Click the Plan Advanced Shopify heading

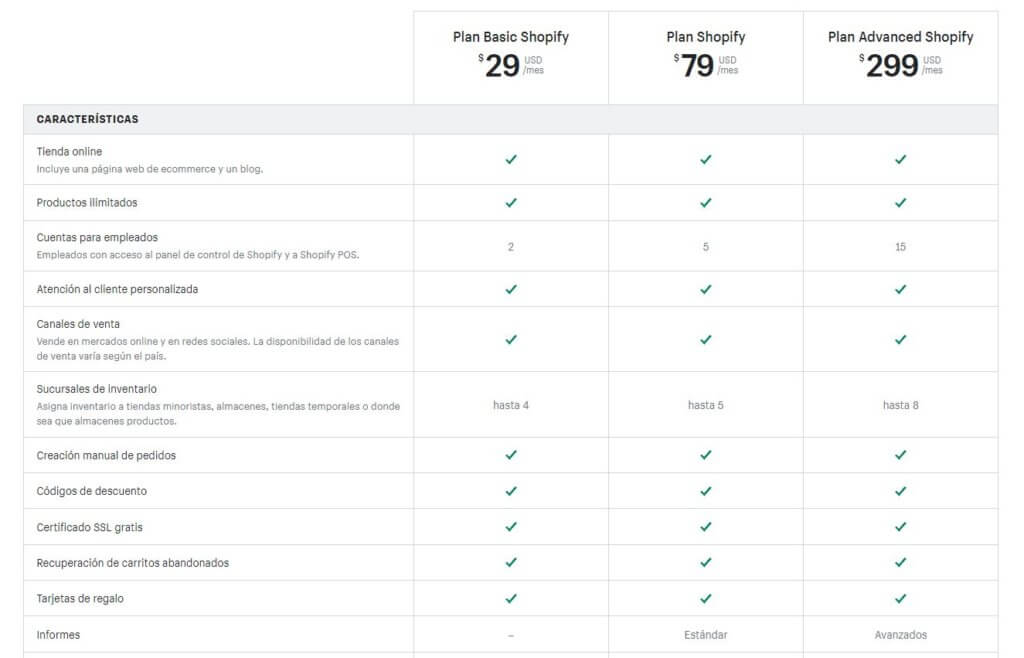point(901,37)
